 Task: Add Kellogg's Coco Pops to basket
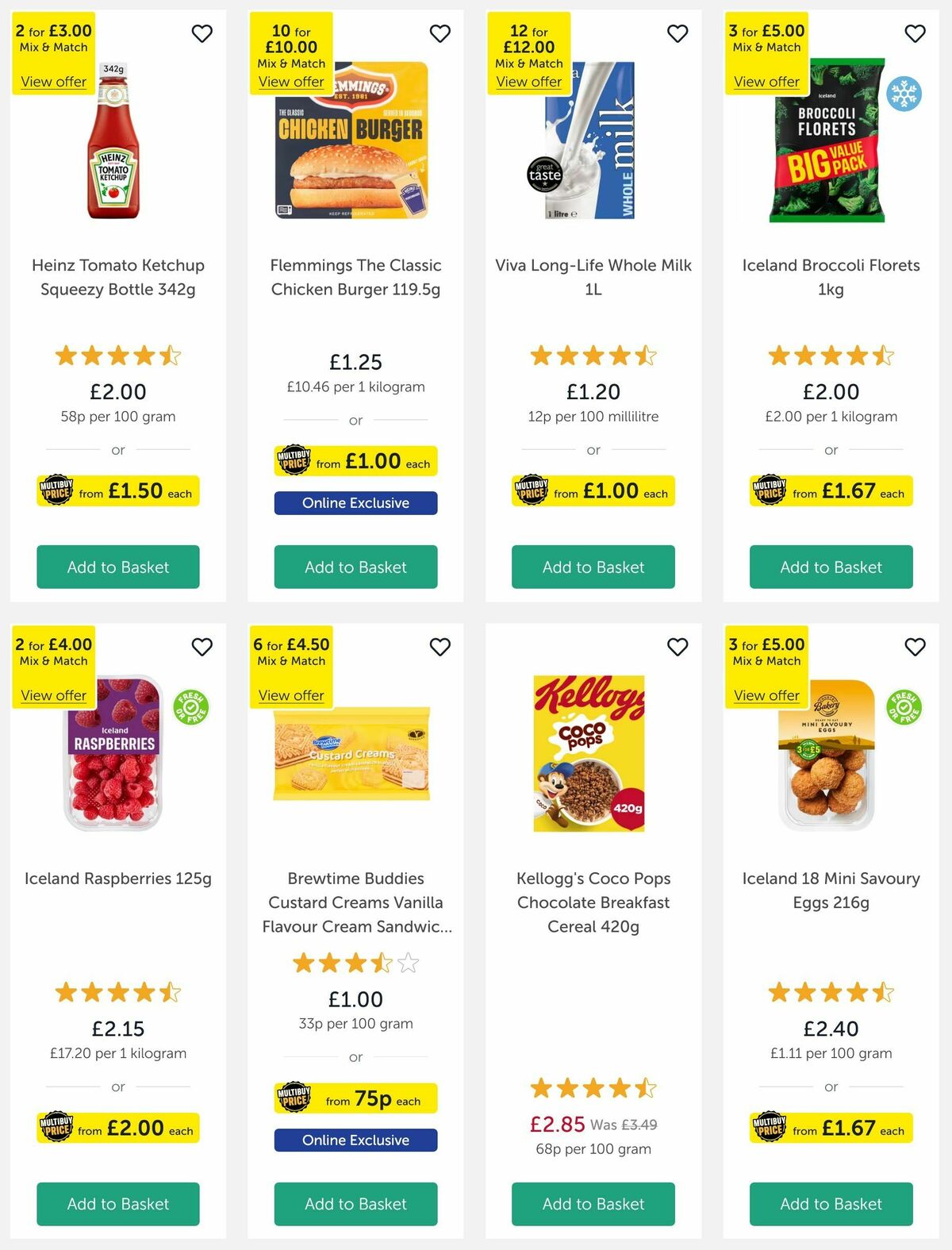tap(593, 1203)
